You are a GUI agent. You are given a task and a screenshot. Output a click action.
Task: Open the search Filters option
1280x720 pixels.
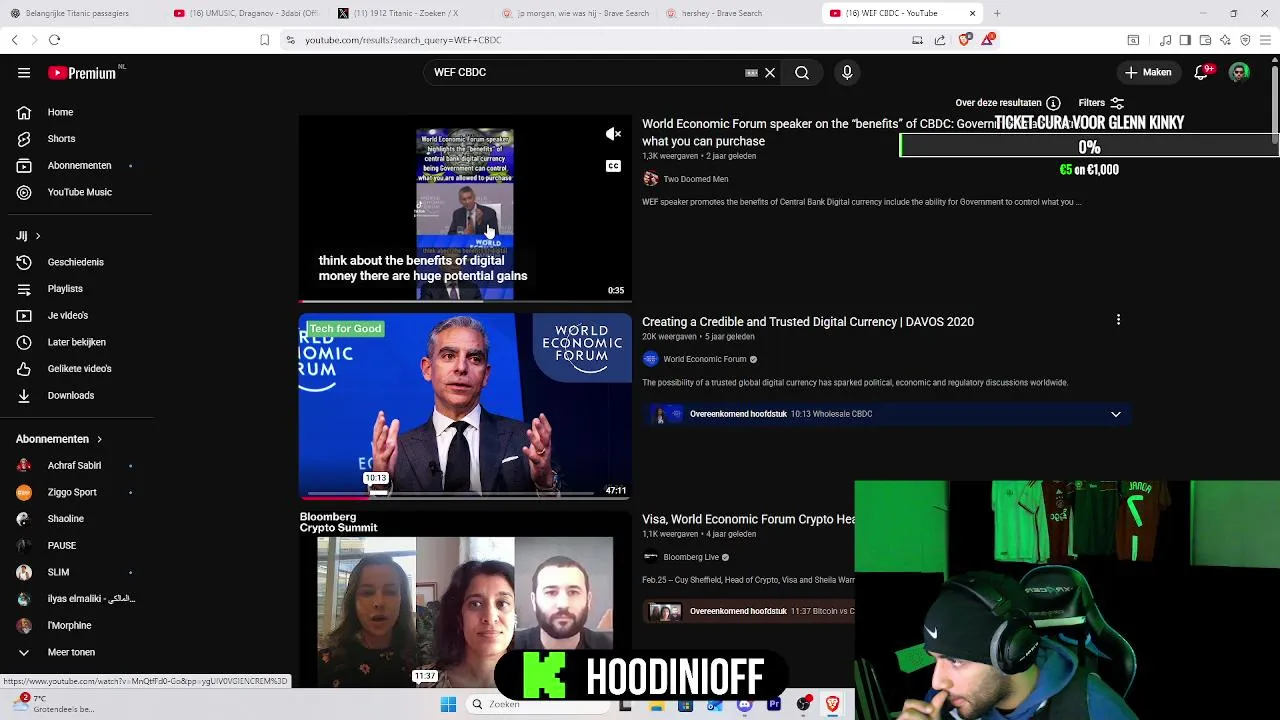(x=1101, y=103)
